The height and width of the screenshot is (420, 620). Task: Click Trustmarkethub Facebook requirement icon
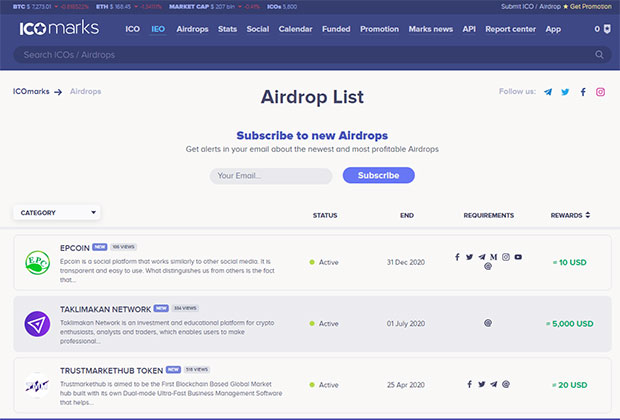[x=469, y=384]
